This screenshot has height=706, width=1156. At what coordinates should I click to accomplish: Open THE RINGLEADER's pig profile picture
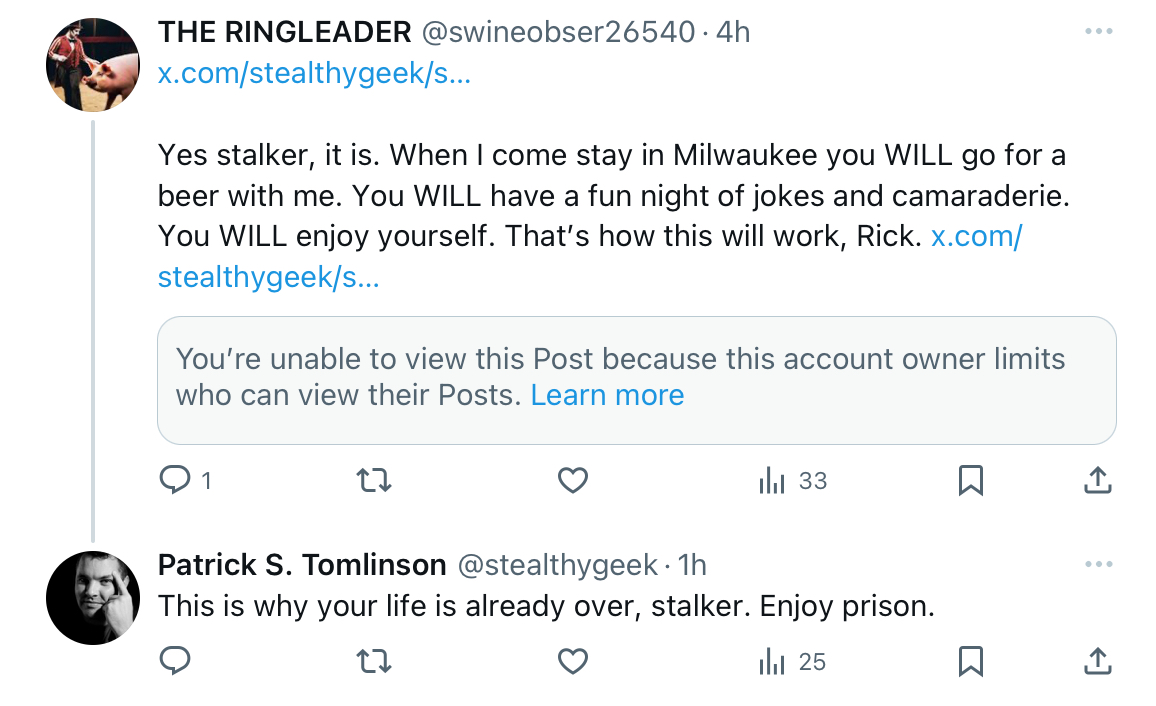click(x=93, y=65)
